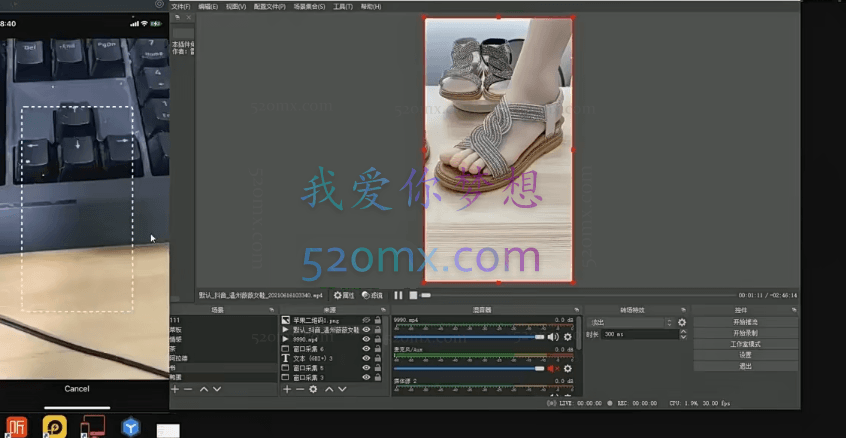Mute the 9990.mp4 audio speaker icon

point(553,337)
